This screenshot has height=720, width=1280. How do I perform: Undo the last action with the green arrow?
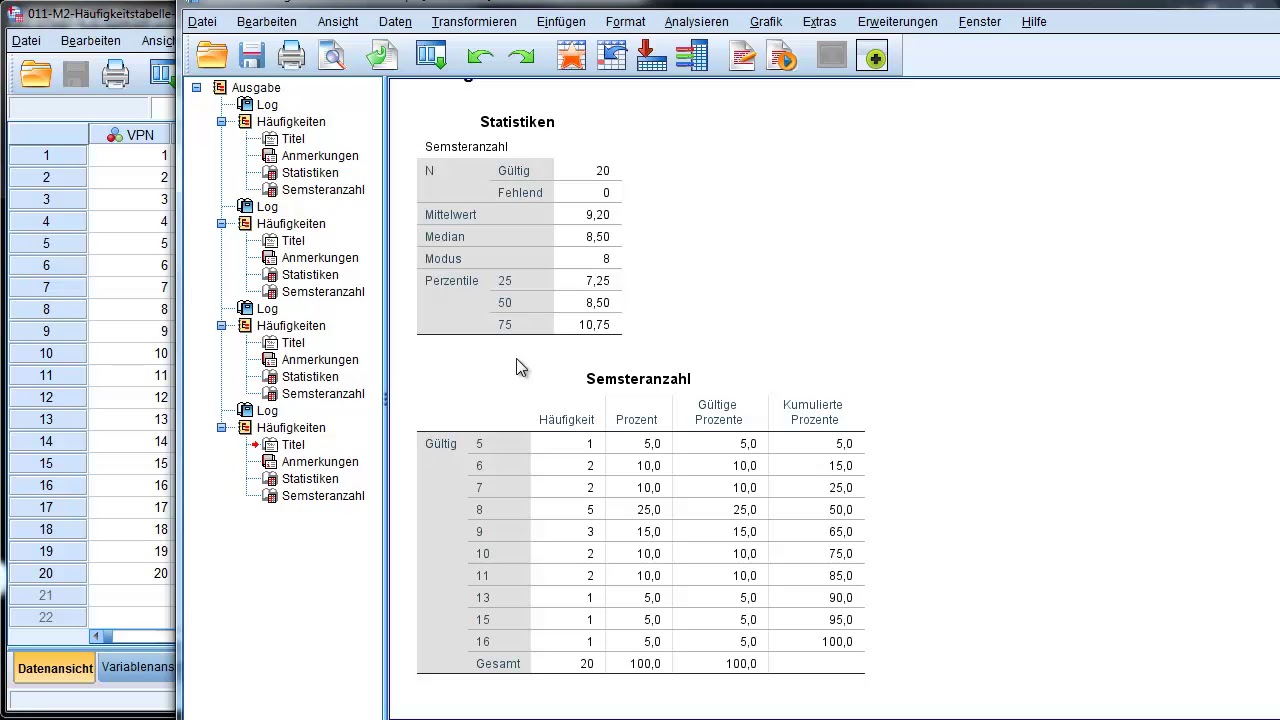(x=480, y=57)
